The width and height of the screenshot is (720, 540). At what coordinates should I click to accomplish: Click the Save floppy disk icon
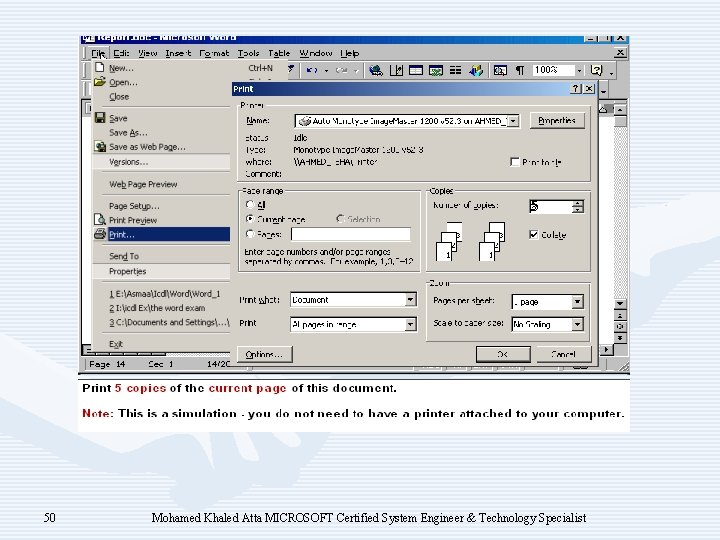[x=100, y=118]
